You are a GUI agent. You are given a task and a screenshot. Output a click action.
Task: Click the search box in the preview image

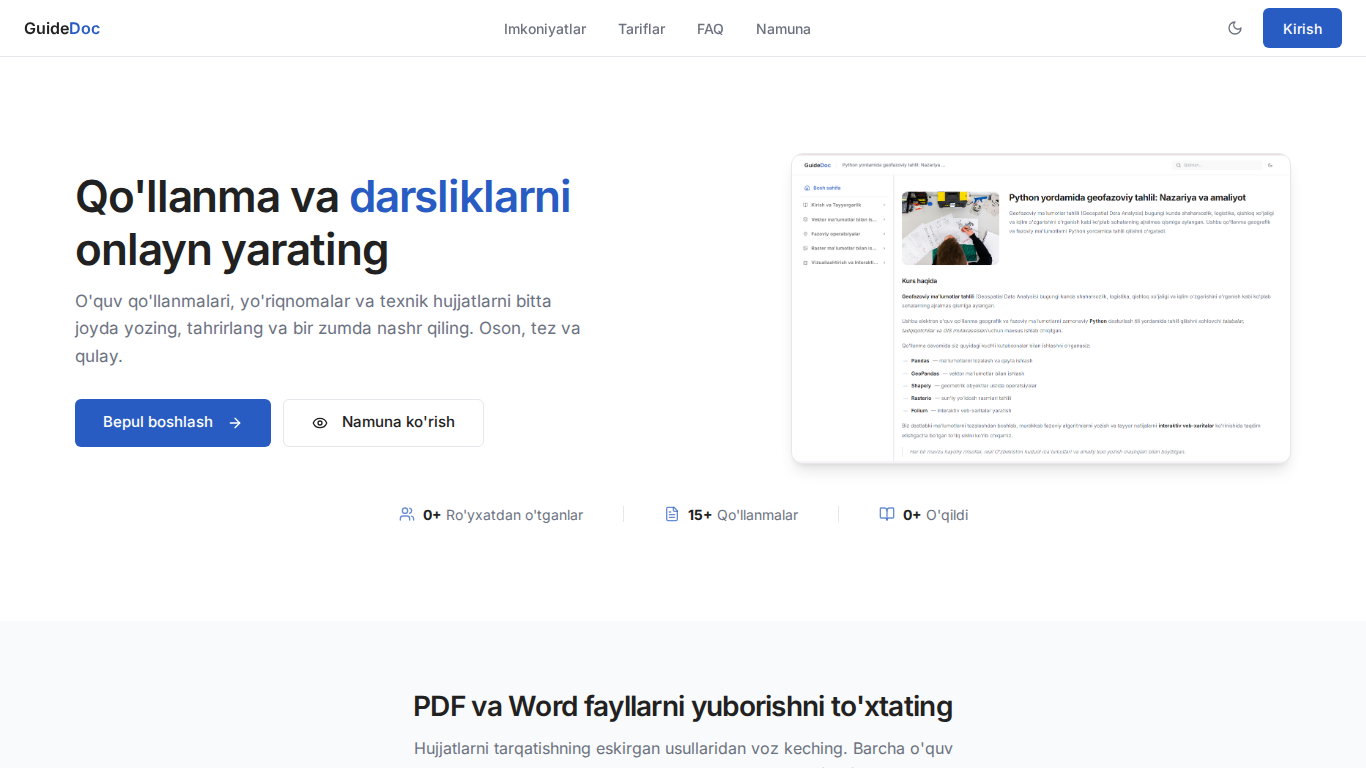[x=1217, y=165]
